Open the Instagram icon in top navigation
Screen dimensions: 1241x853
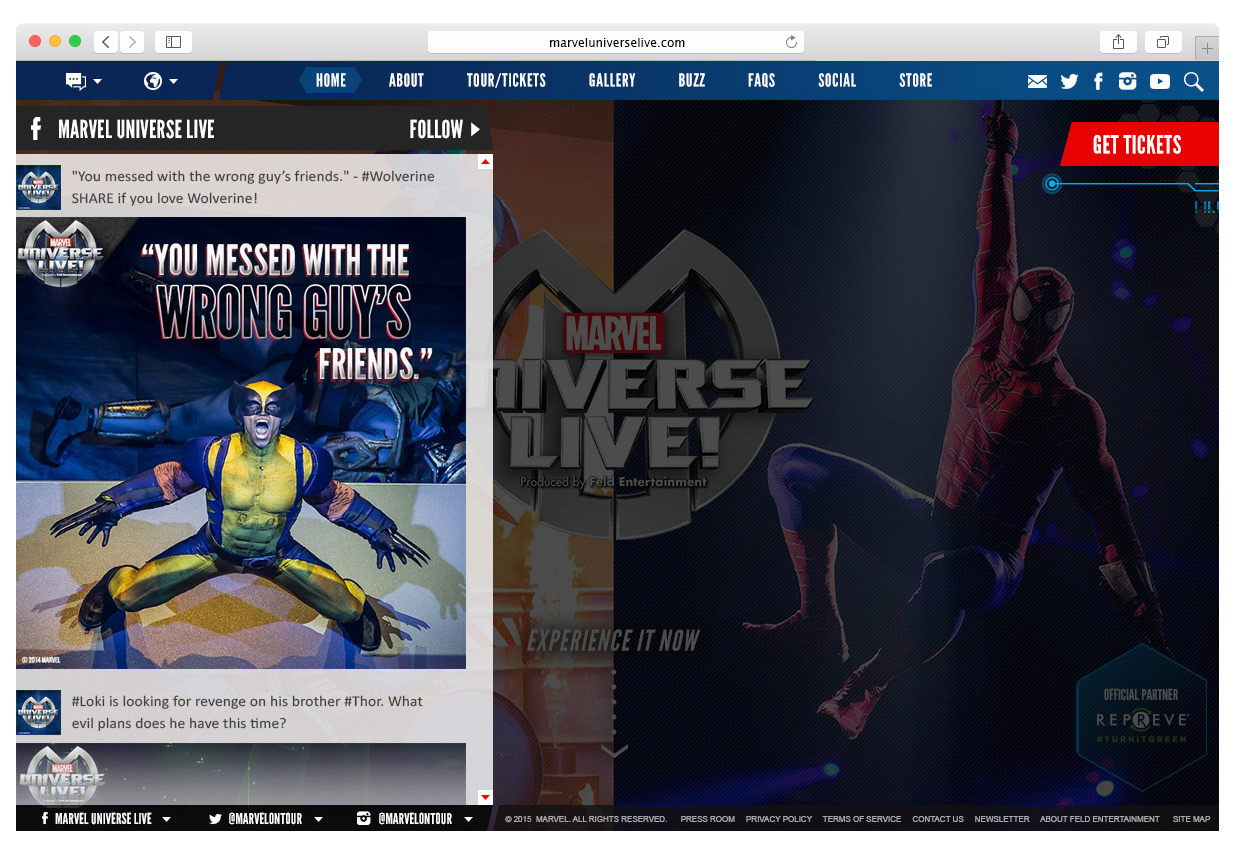(1128, 82)
